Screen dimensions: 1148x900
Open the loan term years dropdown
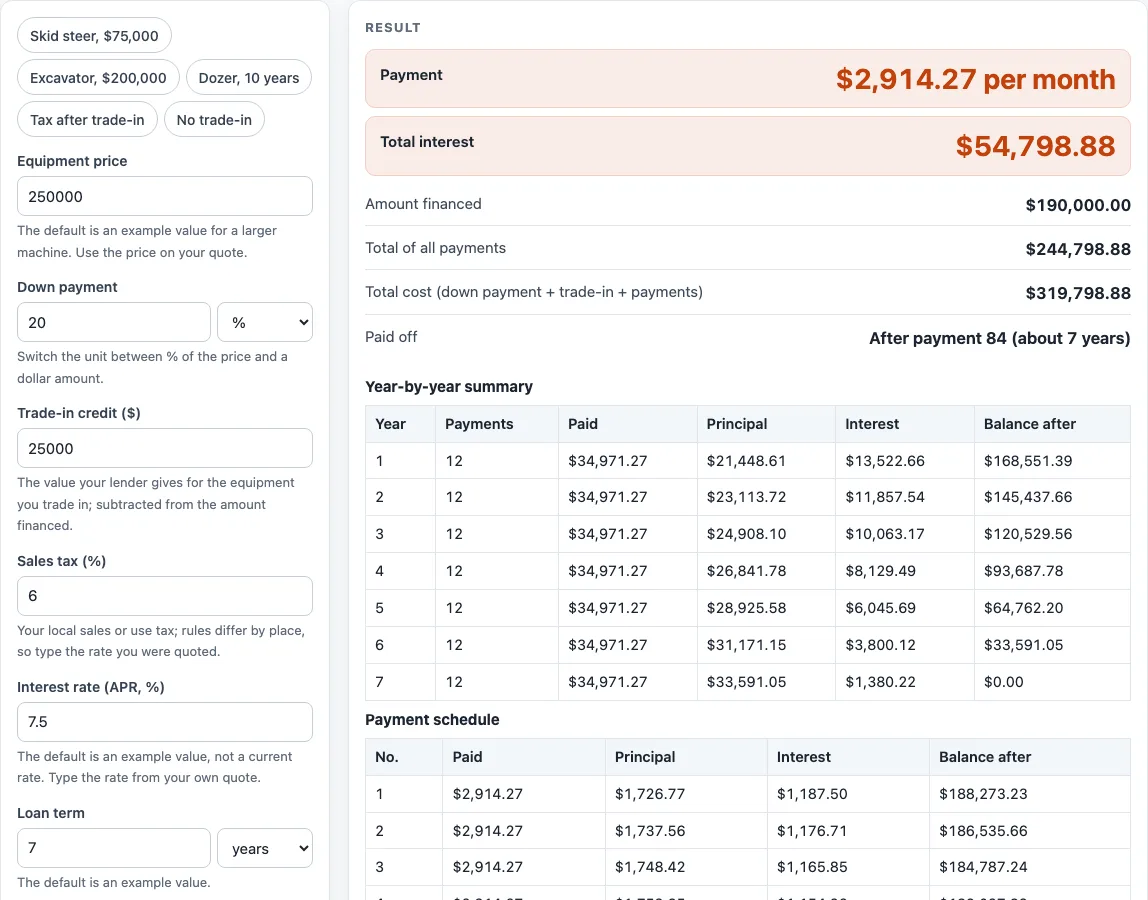click(265, 848)
